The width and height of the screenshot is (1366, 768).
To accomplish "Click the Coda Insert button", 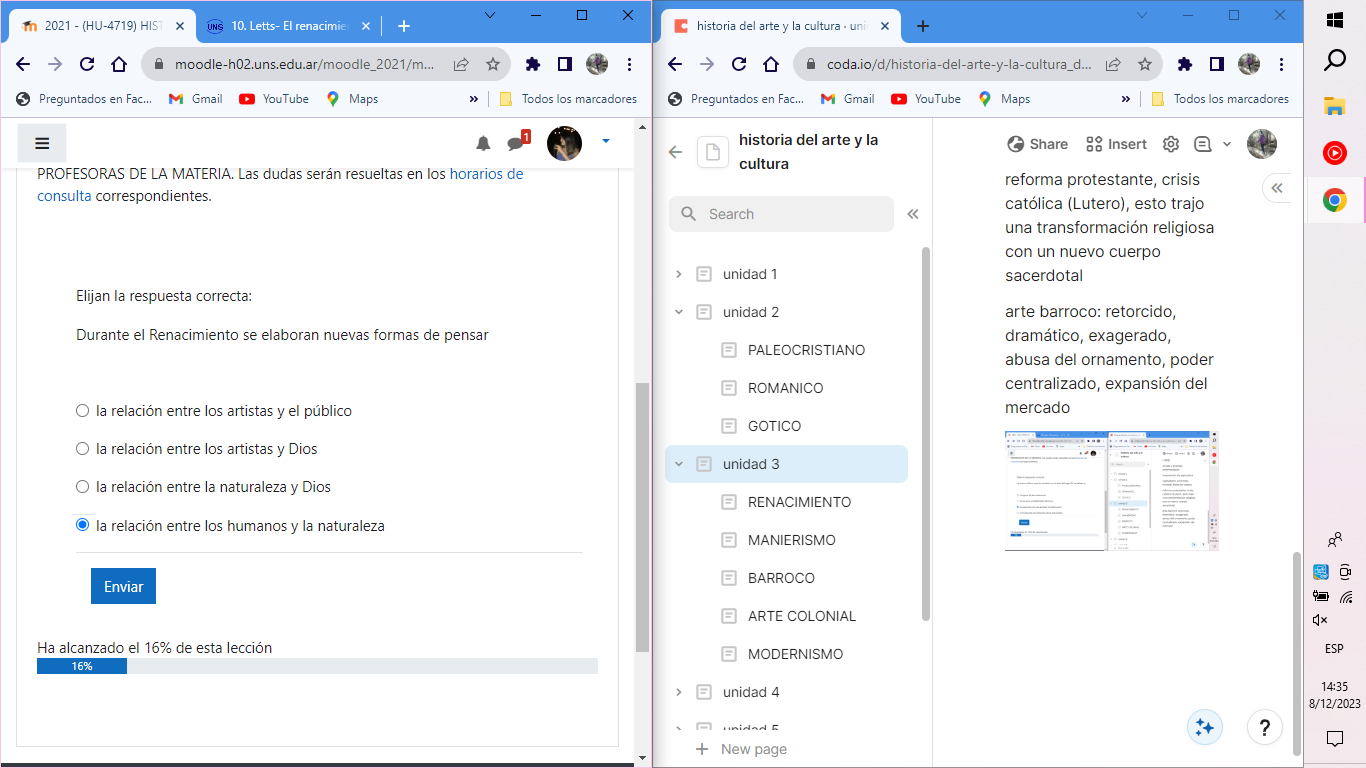I will (x=1116, y=144).
